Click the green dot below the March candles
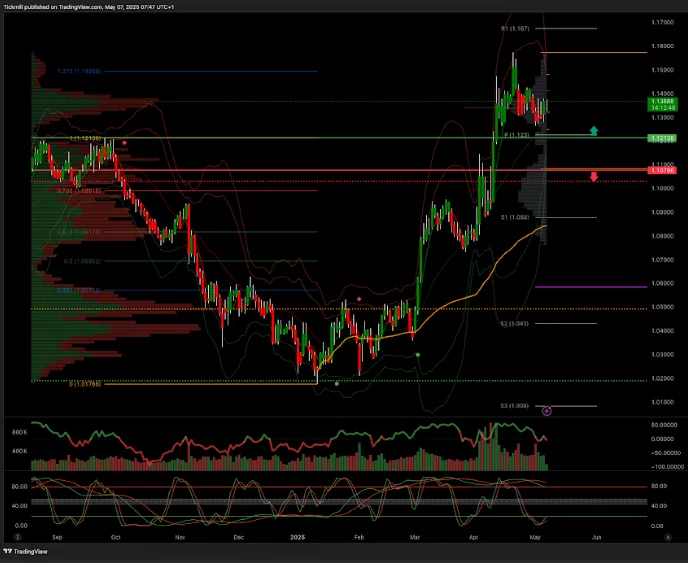The height and width of the screenshot is (563, 688). pos(418,355)
